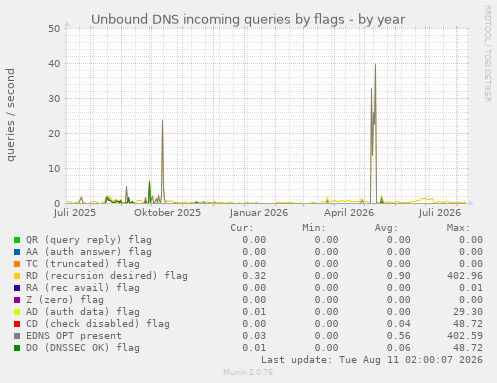This screenshot has height=383, width=497.
Task: Click the Z zero flag purple swatch
Action: pyautogui.click(x=17, y=300)
